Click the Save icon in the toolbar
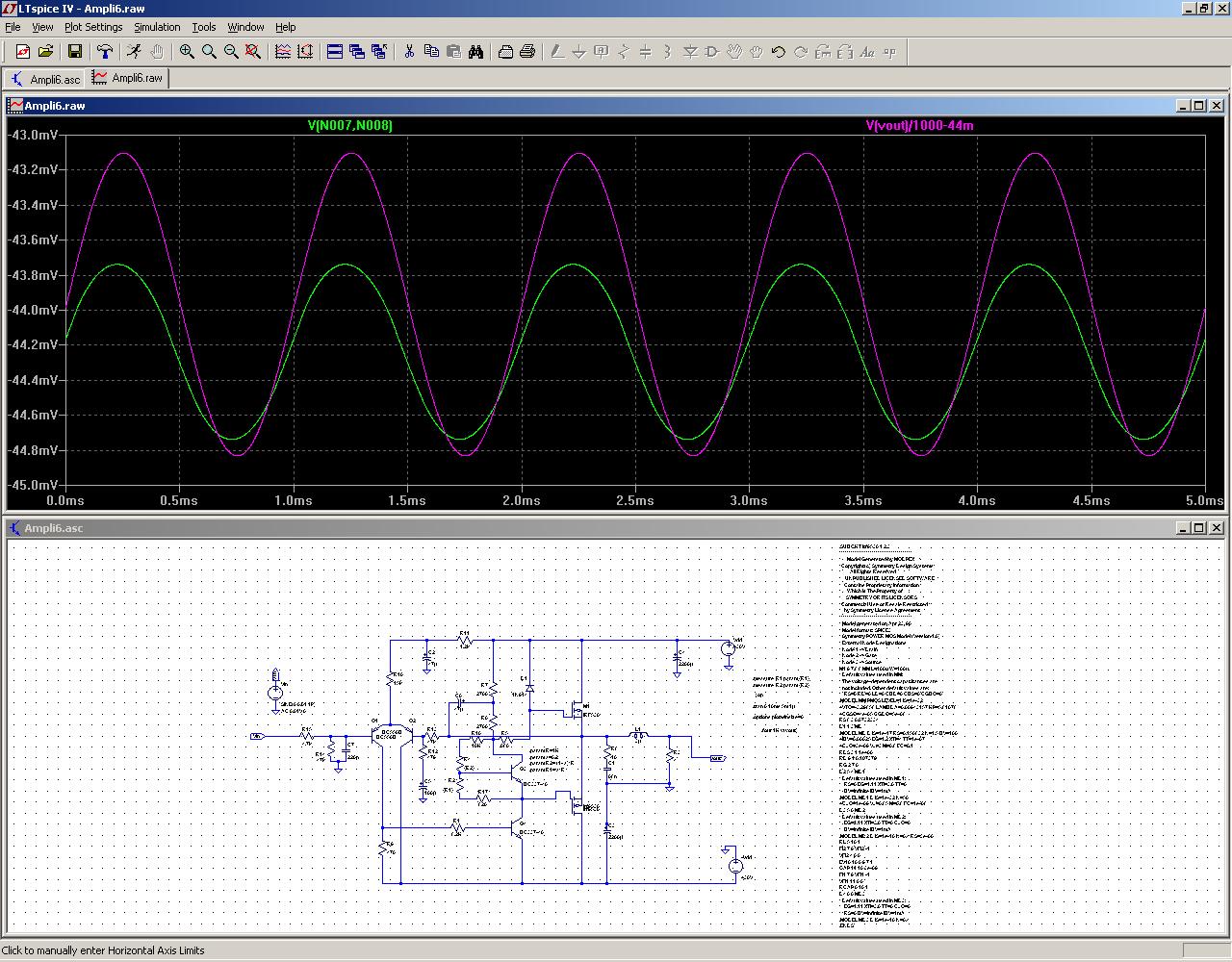1232x962 pixels. (x=74, y=52)
